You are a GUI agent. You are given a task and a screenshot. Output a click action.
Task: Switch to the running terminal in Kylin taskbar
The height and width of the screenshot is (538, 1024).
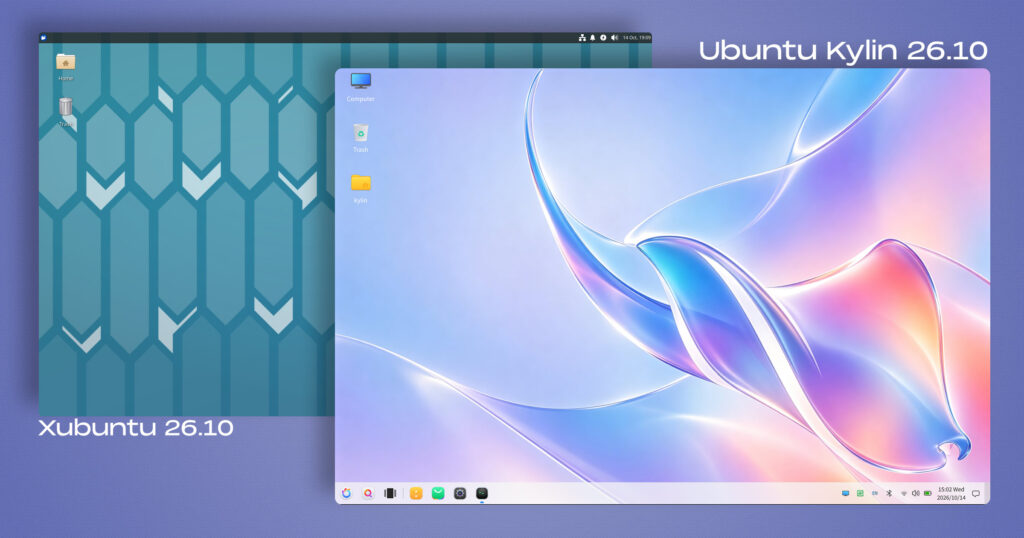pos(482,494)
